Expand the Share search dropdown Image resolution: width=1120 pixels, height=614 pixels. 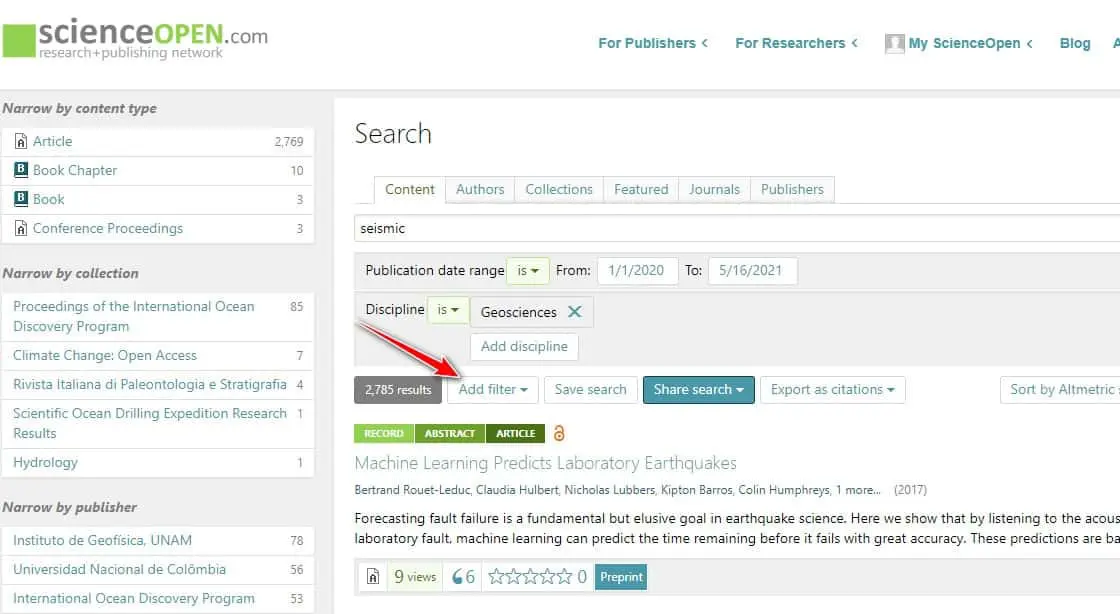[x=698, y=390]
